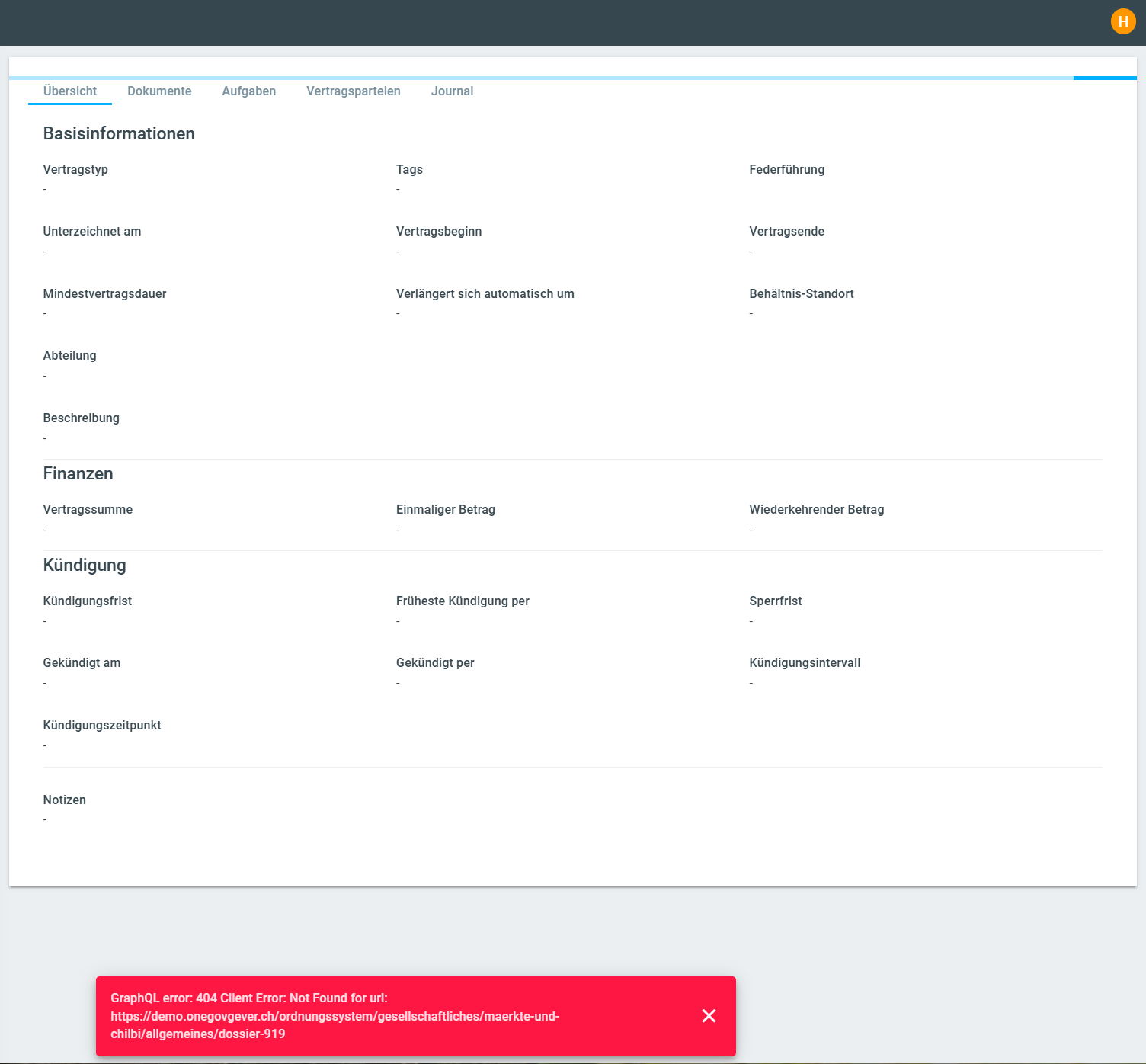Click the Vertragssumme field label
The image size is (1146, 1064).
(88, 509)
